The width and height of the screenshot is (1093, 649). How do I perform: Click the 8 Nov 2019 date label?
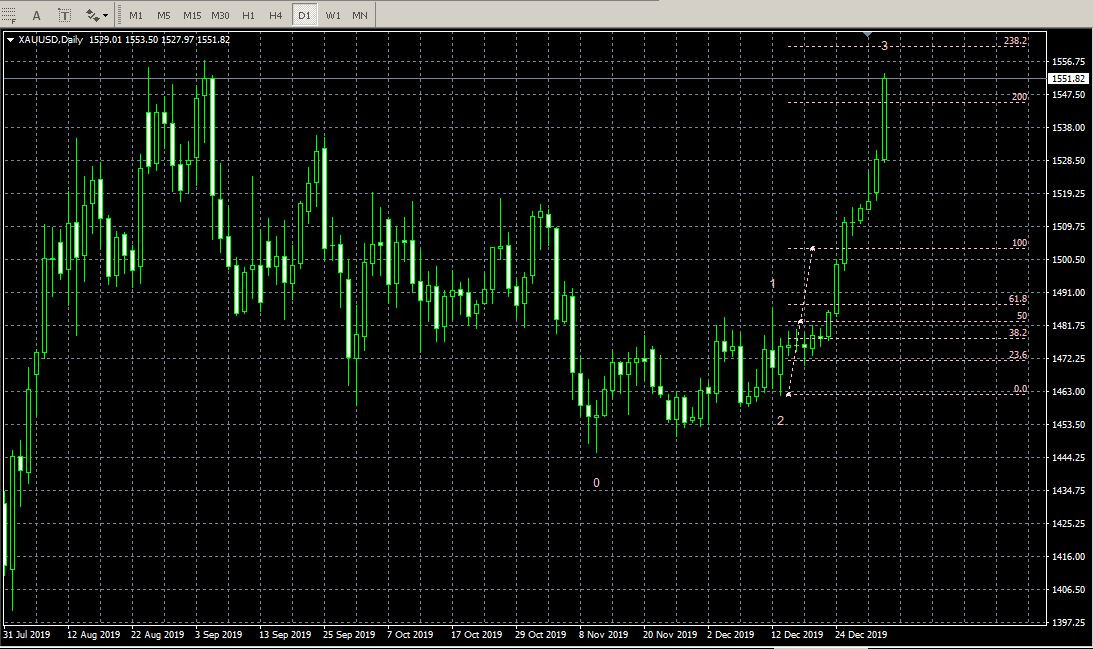pos(603,634)
